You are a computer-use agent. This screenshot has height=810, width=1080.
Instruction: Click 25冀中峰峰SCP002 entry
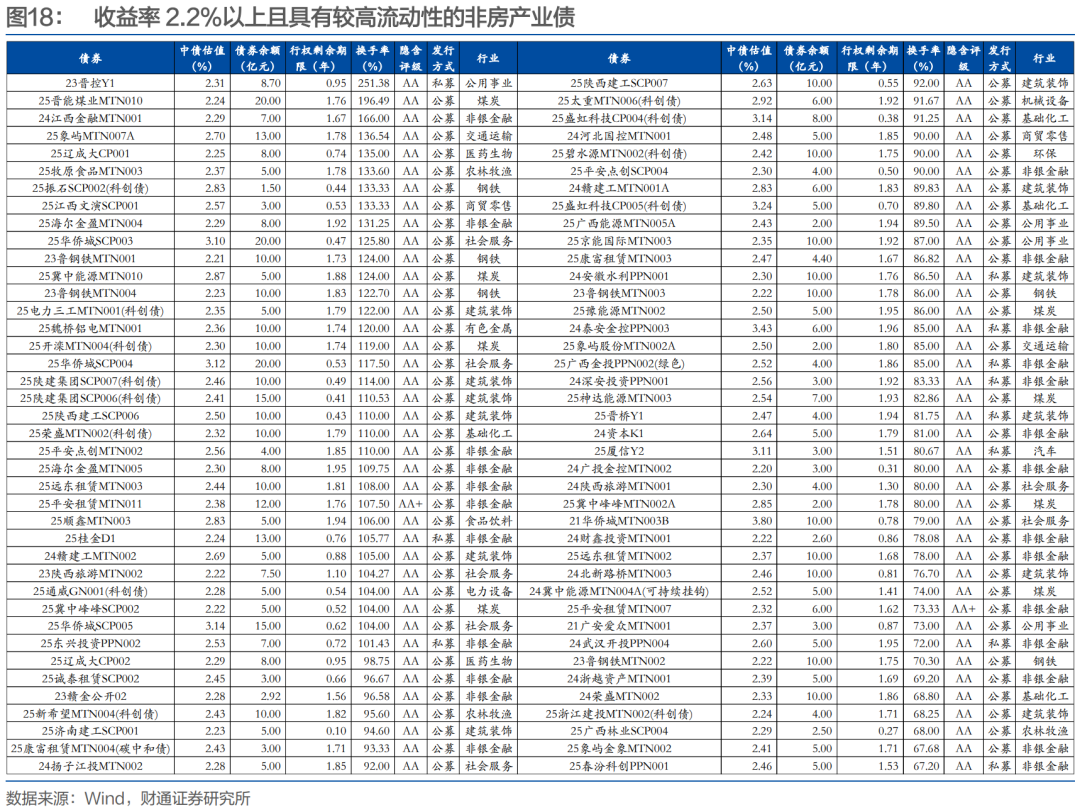[x=90, y=609]
